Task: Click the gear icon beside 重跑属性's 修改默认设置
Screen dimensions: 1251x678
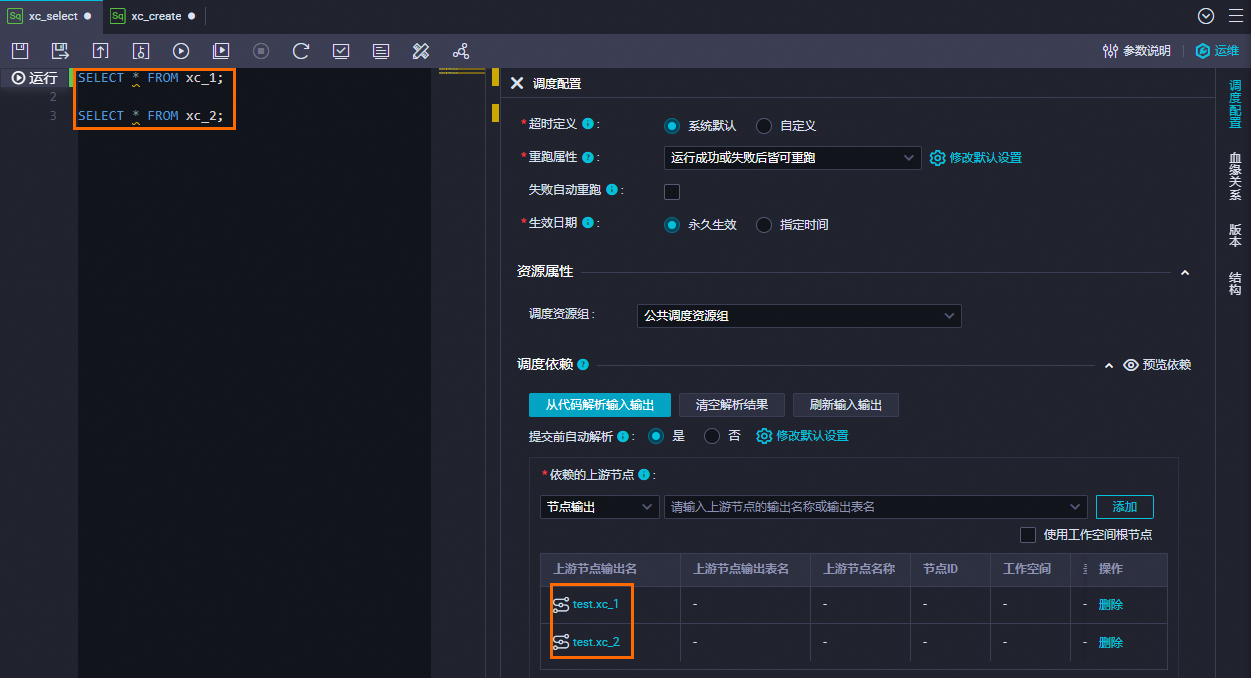Action: pyautogui.click(x=937, y=158)
